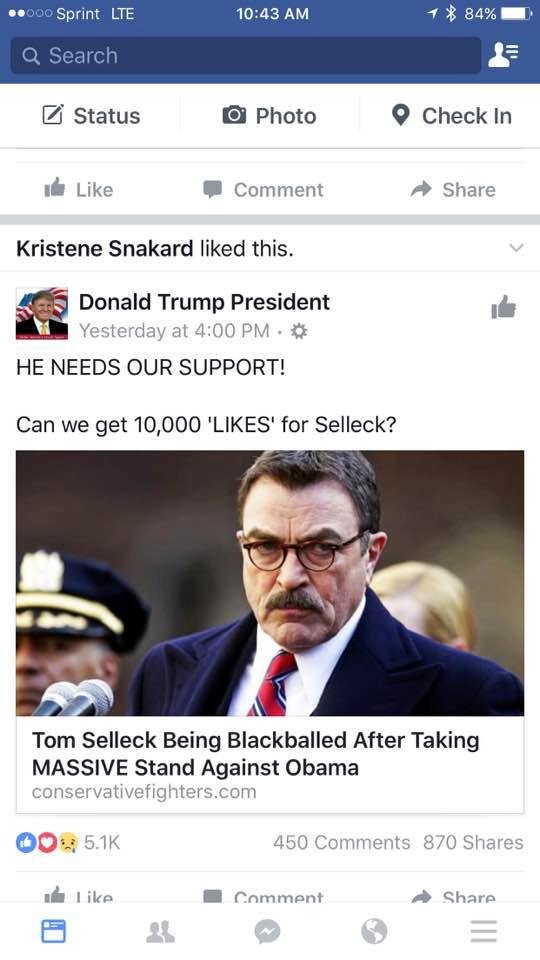Switch to News Feed tab

point(53,931)
